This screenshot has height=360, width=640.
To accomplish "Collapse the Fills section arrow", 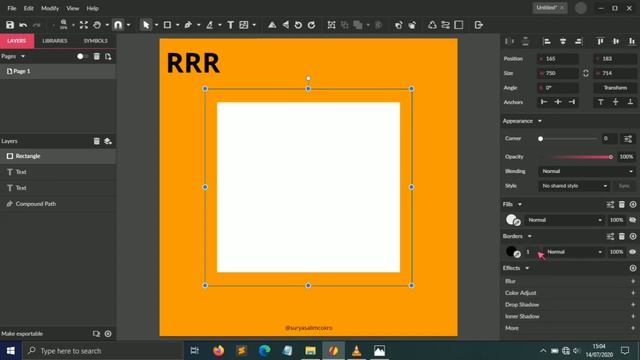I will pyautogui.click(x=520, y=204).
